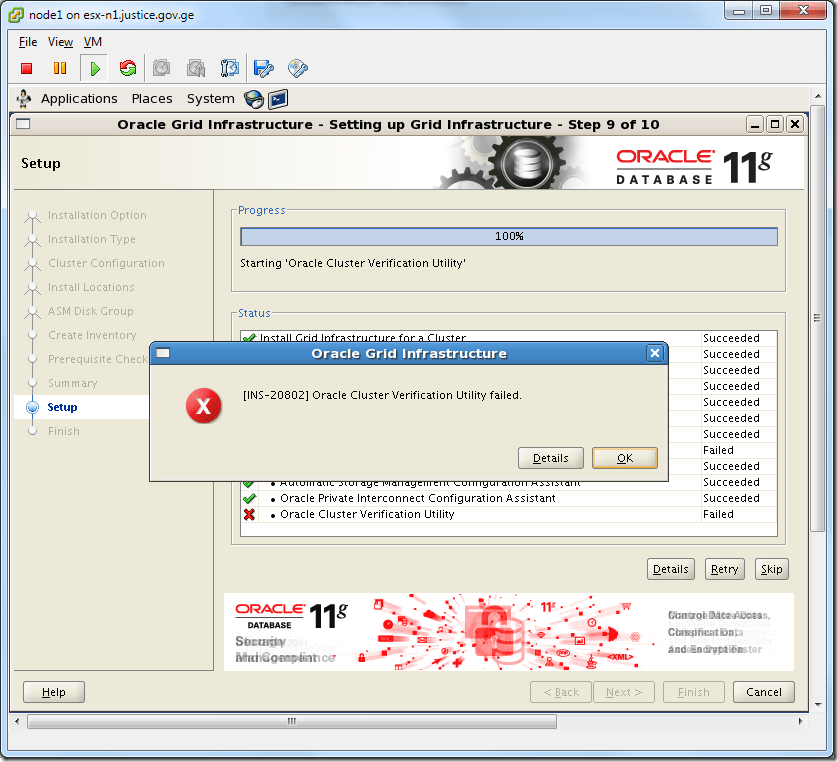This screenshot has height=762, width=838.
Task: Open the View menu
Action: pos(60,42)
